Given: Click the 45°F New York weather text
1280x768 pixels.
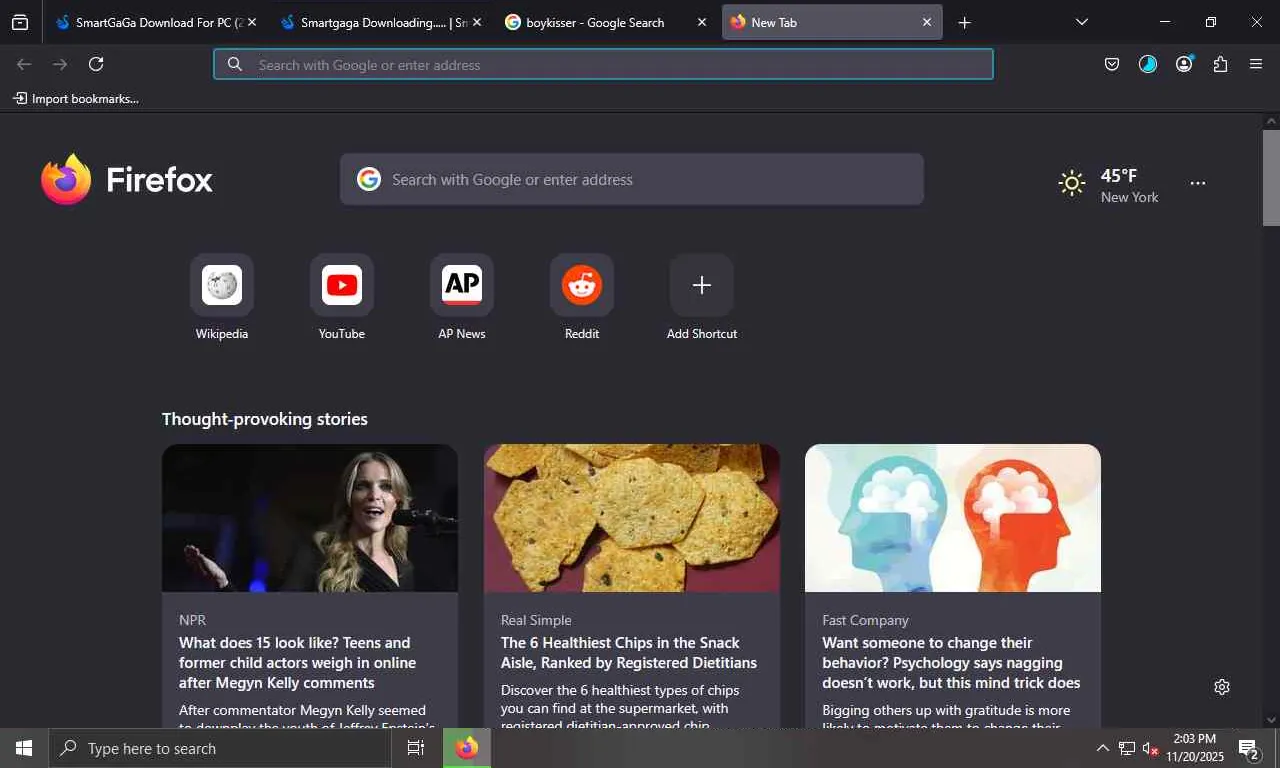Looking at the screenshot, I should tap(1130, 186).
